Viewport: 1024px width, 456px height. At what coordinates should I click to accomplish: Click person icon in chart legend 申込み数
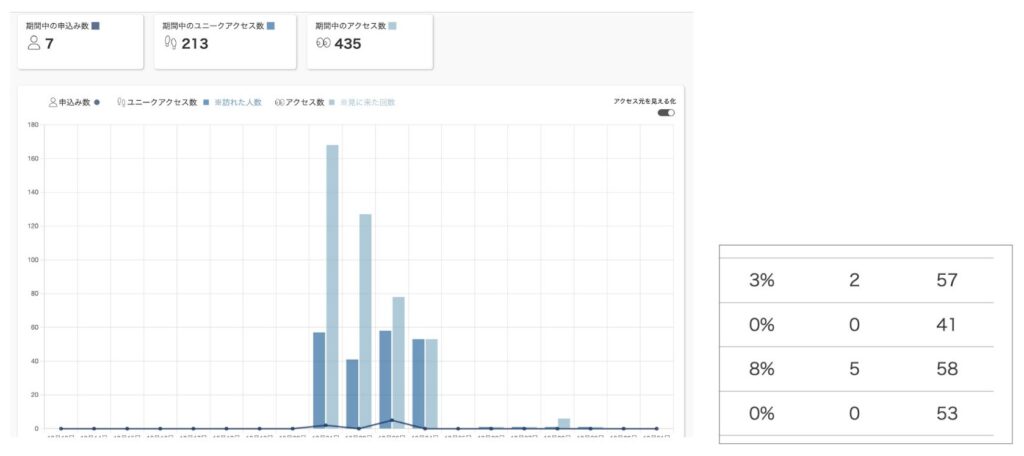coord(53,103)
